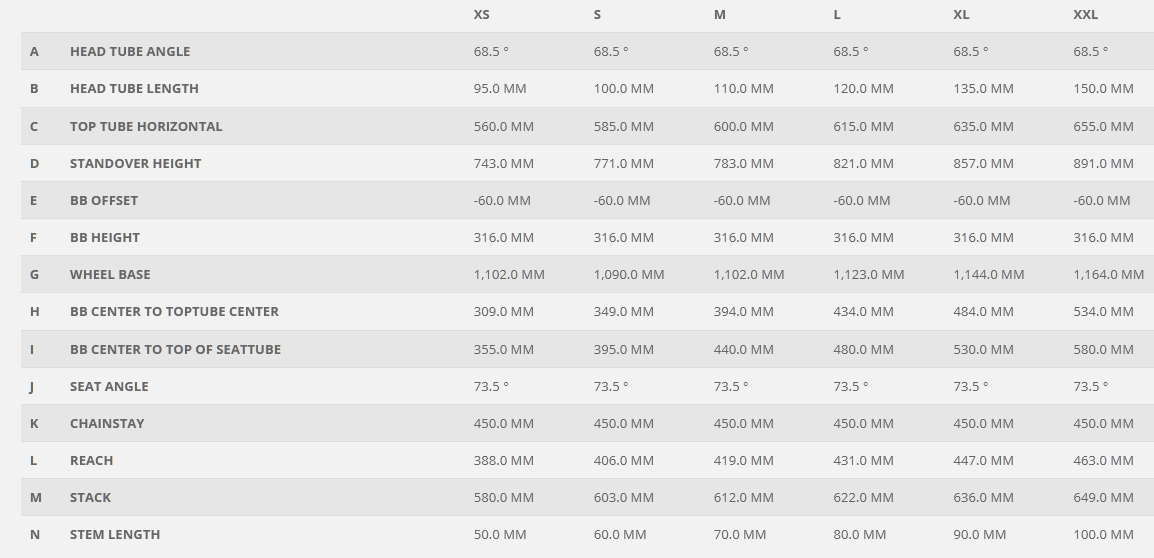Select the BB OFFSET row label
The image size is (1154, 558).
104,200
